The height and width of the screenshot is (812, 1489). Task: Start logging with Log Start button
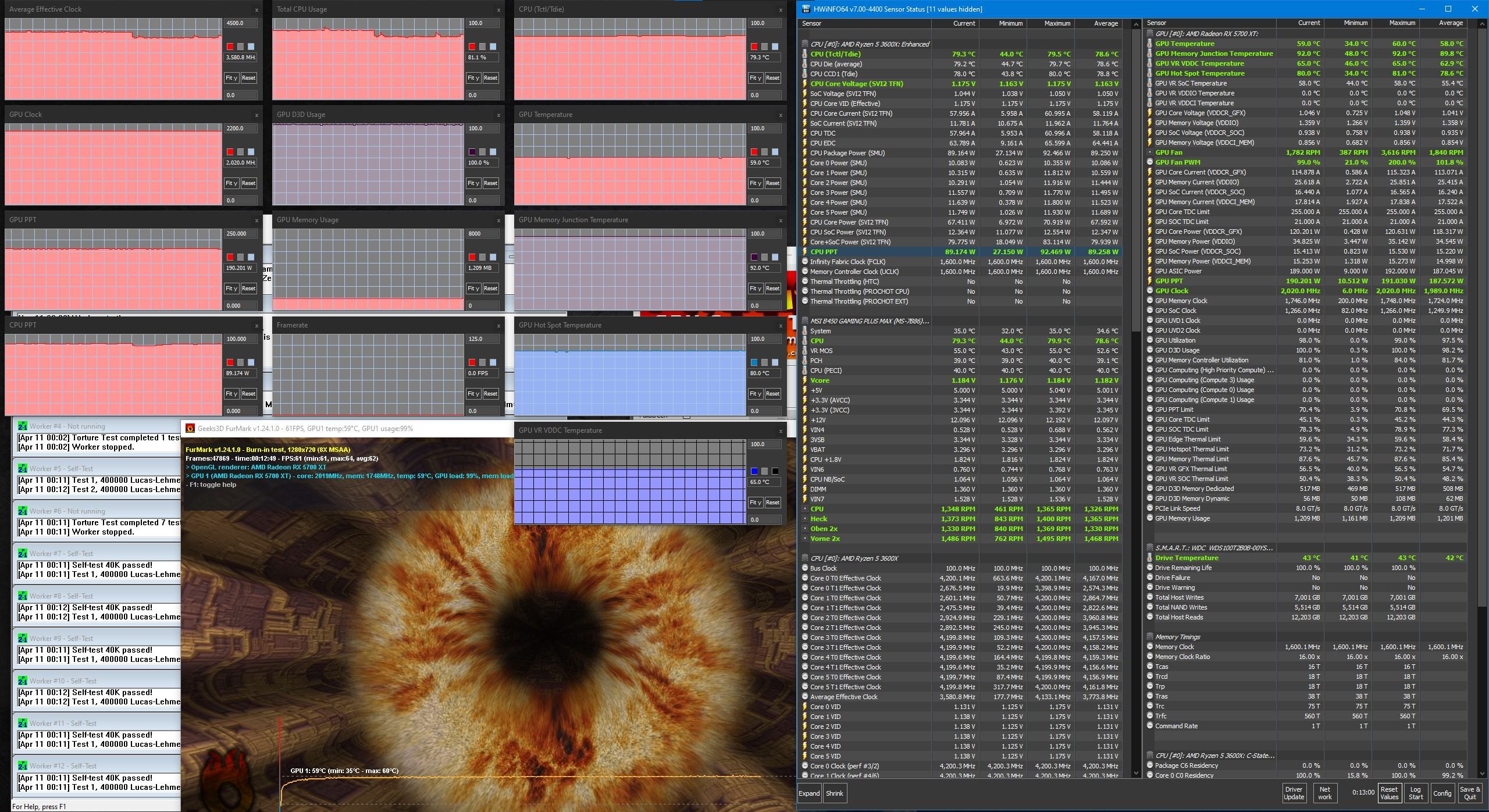1416,793
